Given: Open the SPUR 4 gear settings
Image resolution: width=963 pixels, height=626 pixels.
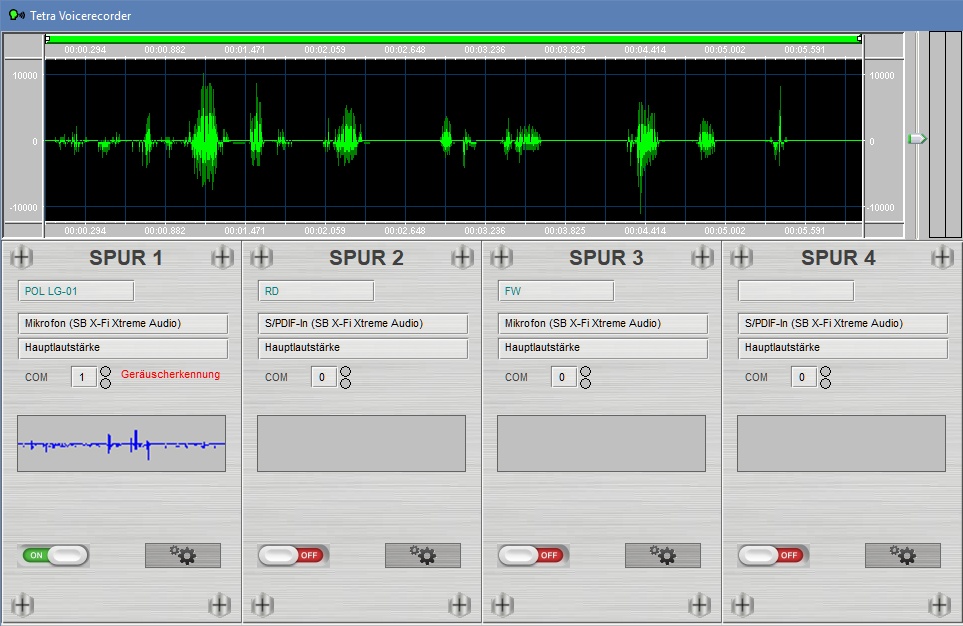Looking at the screenshot, I should [x=903, y=555].
